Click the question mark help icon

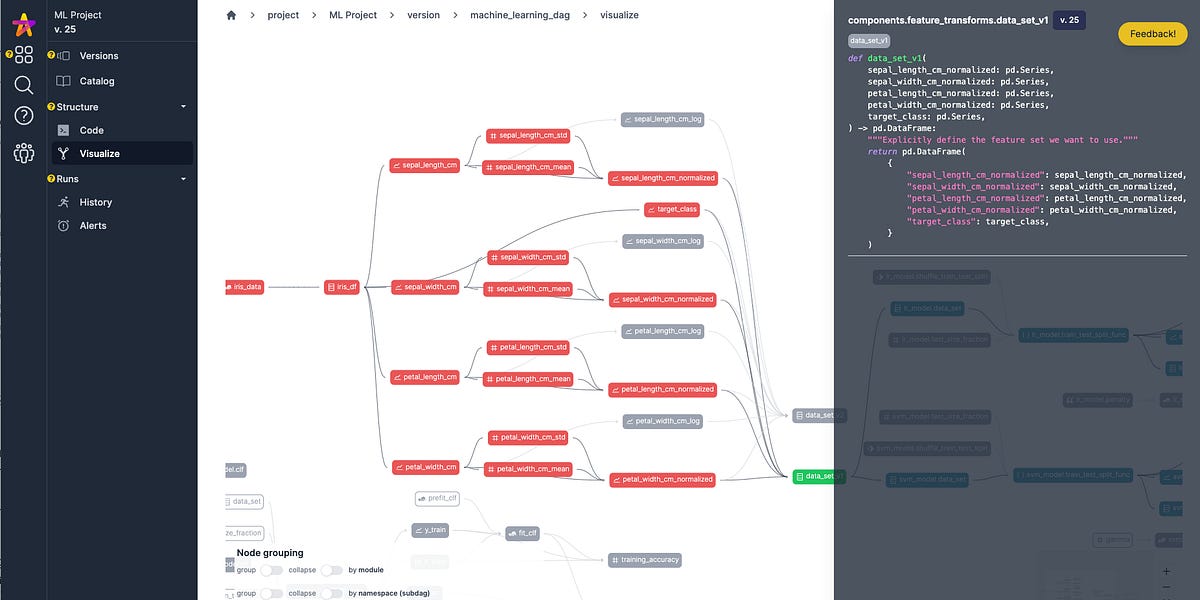coord(22,115)
